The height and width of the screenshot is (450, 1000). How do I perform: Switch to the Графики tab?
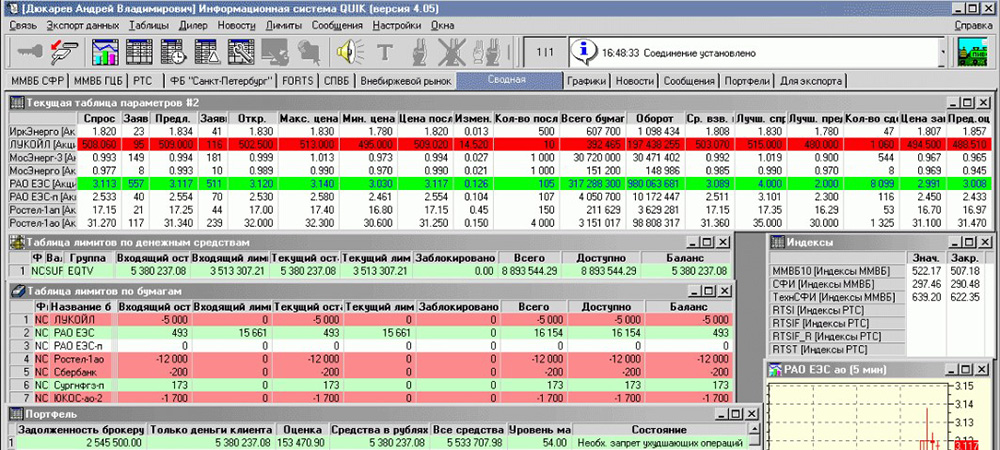[x=586, y=81]
